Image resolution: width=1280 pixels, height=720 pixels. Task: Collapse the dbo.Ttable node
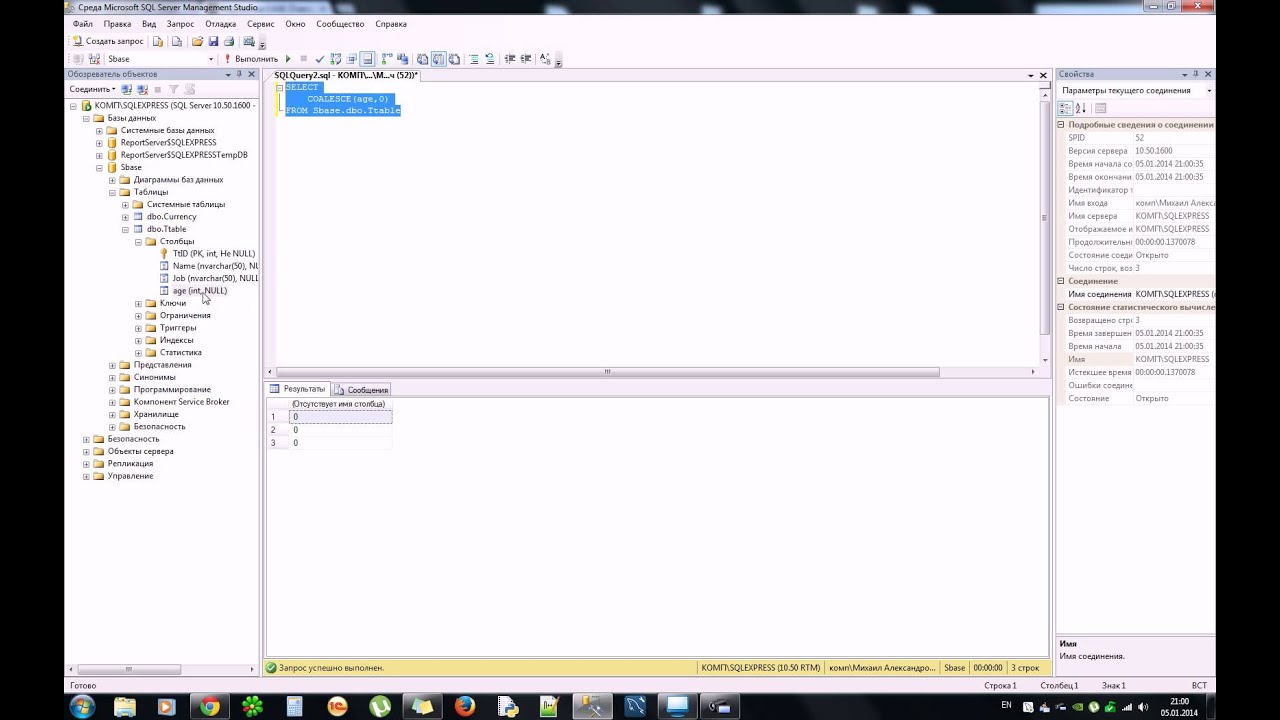125,229
